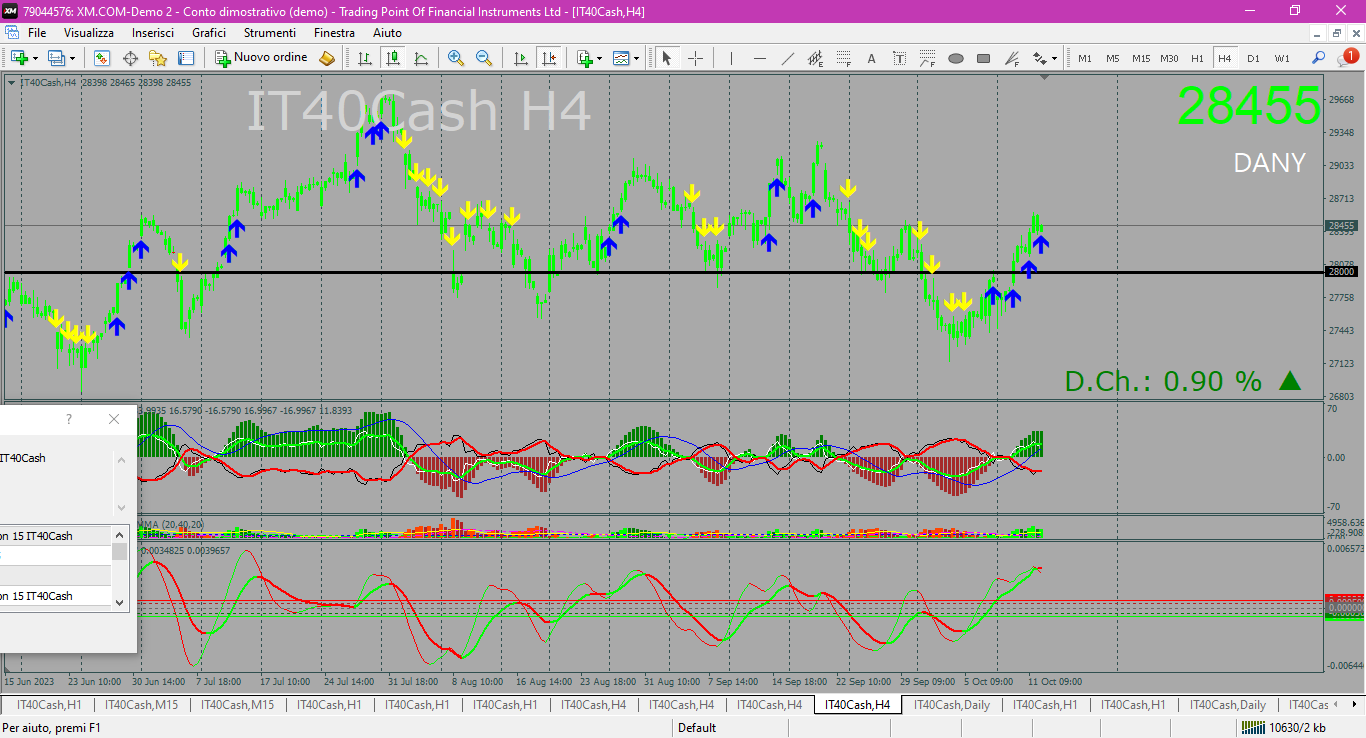Set timeframe to M30
This screenshot has width=1366, height=738.
tap(1169, 58)
